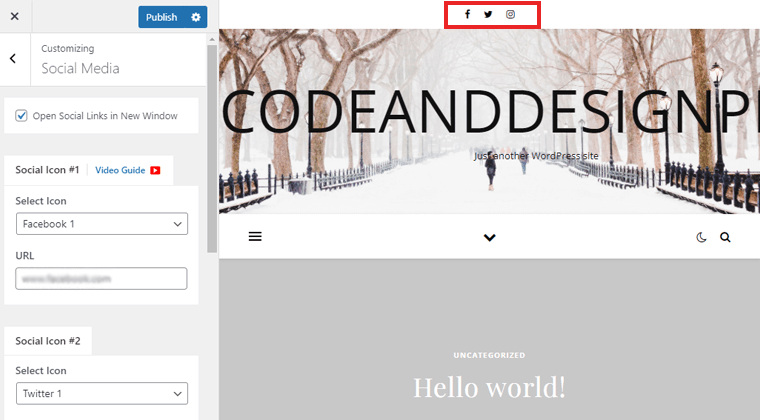The width and height of the screenshot is (760, 420).
Task: Open the Video Guide link
Action: pyautogui.click(x=120, y=171)
